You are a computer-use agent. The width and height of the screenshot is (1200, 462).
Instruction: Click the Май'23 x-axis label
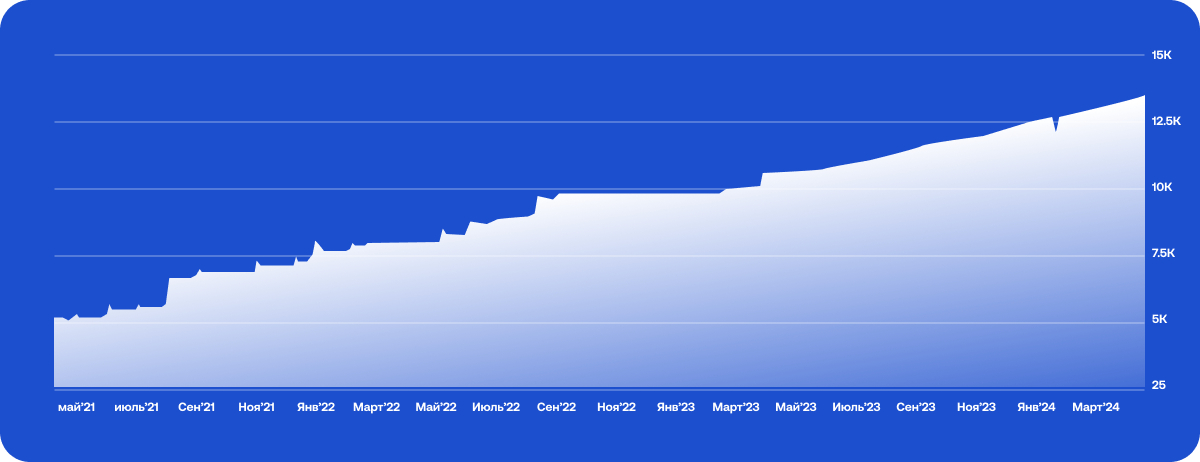[x=796, y=407]
